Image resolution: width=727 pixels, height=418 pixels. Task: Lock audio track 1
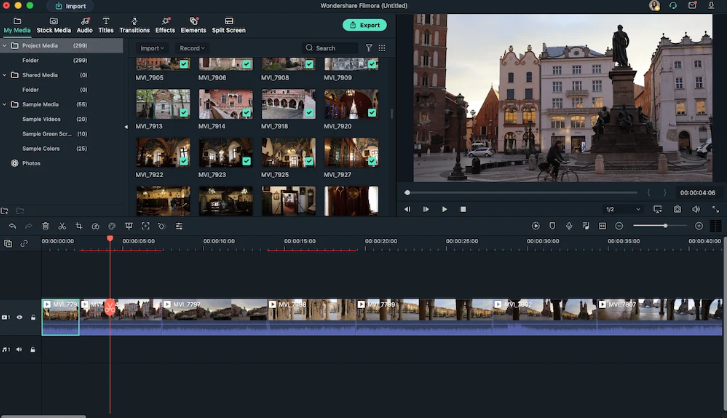click(33, 349)
